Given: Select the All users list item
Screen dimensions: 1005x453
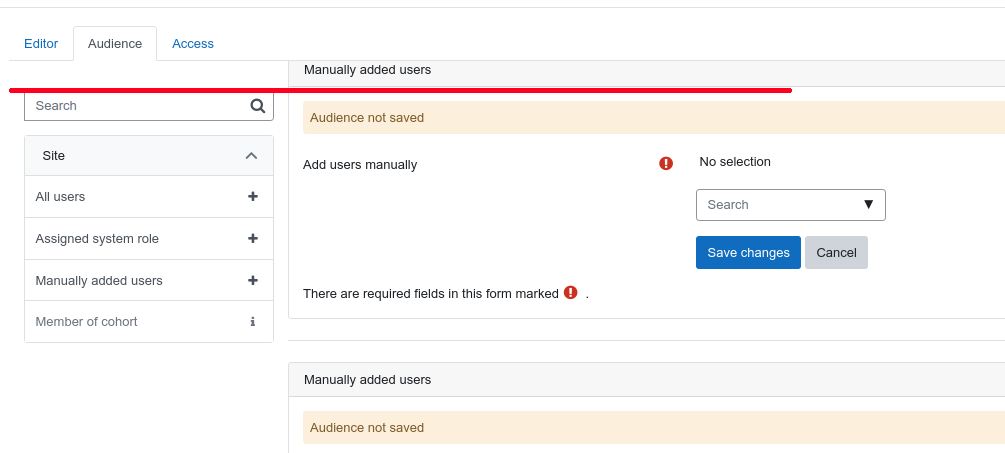Looking at the screenshot, I should click(149, 197).
